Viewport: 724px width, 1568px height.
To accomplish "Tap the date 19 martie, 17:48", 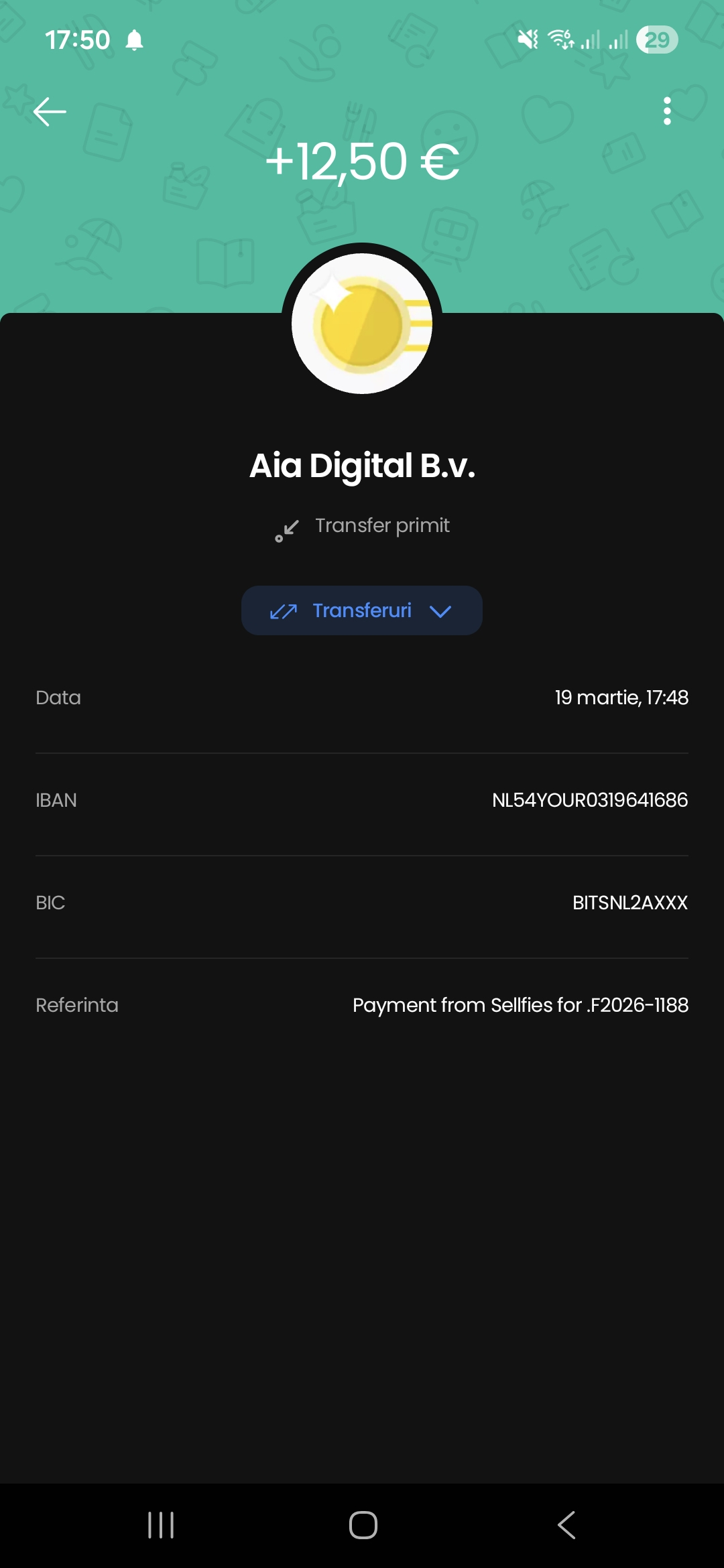I will coord(621,698).
